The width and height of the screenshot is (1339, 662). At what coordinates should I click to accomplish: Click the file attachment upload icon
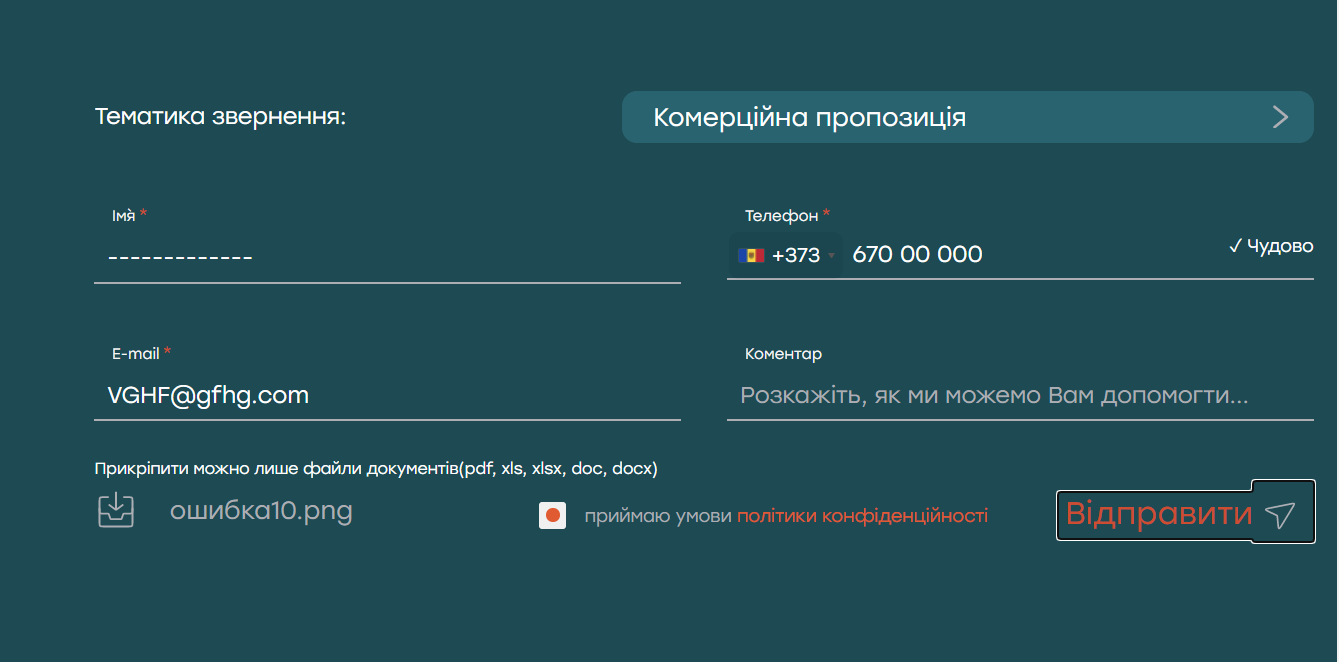pyautogui.click(x=116, y=509)
